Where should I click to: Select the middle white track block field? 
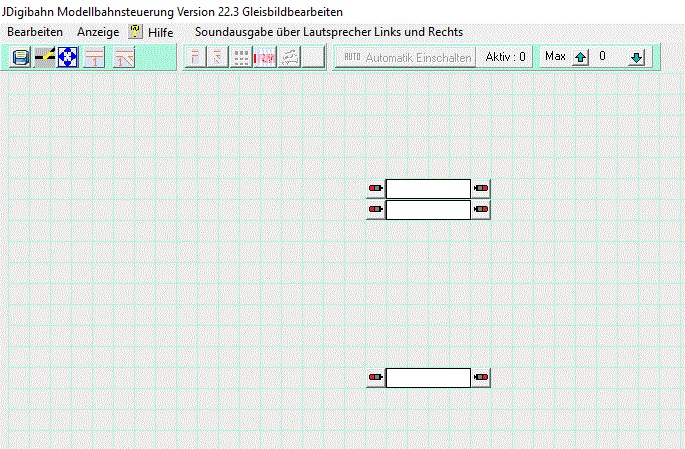[429, 210]
